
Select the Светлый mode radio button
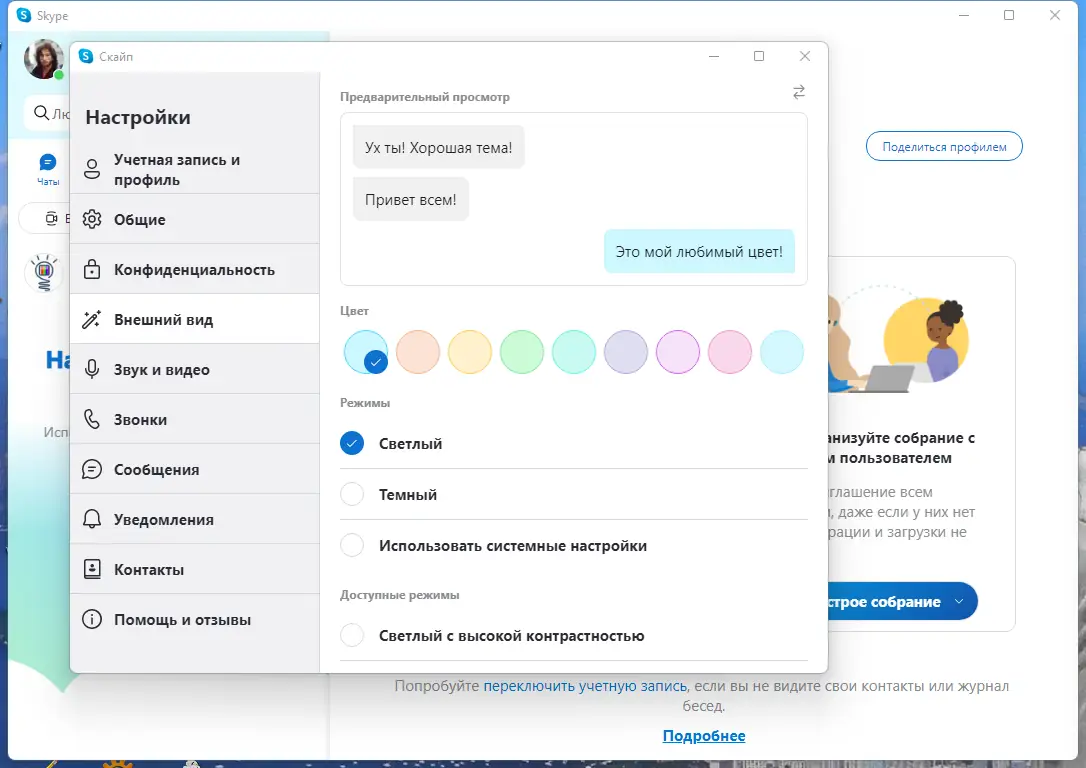(x=352, y=443)
